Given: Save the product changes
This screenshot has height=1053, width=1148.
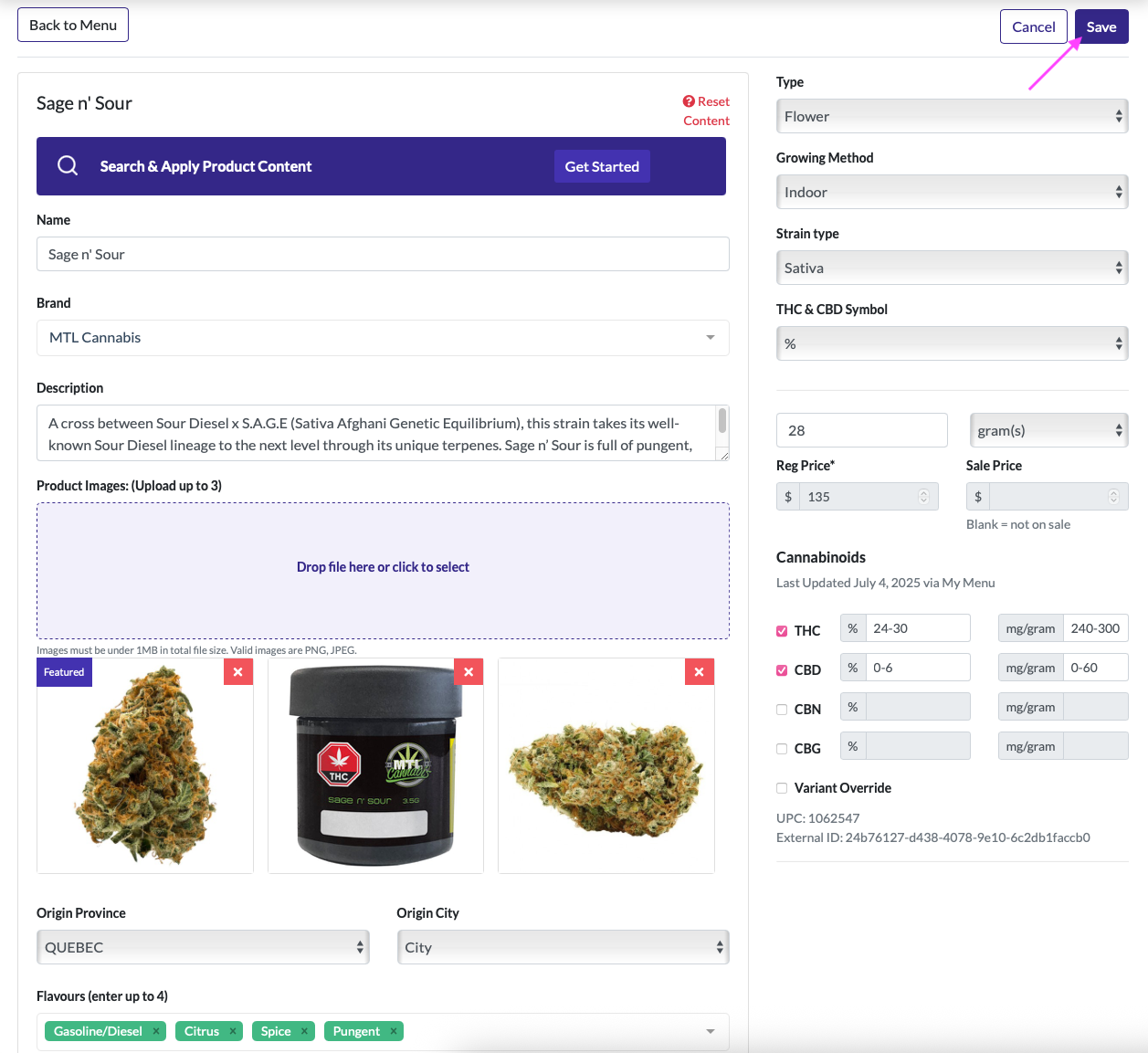Looking at the screenshot, I should [x=1101, y=26].
